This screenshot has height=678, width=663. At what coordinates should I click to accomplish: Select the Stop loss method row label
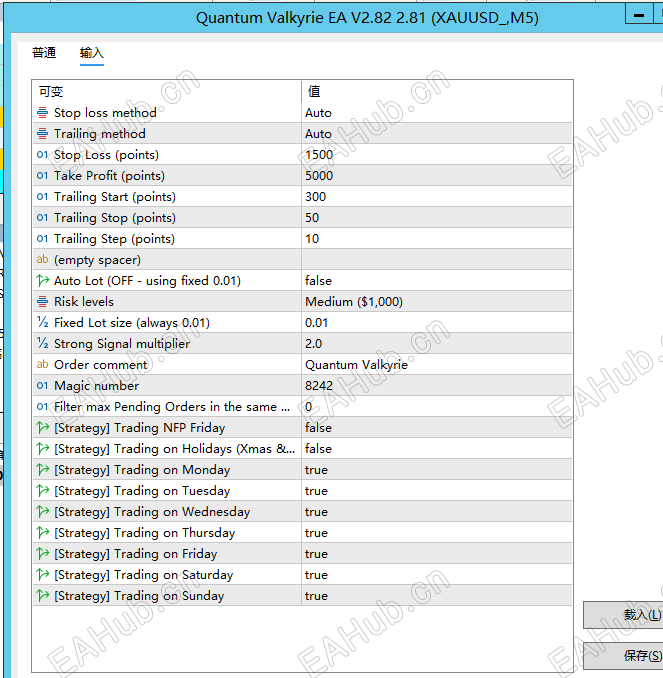click(x=105, y=113)
